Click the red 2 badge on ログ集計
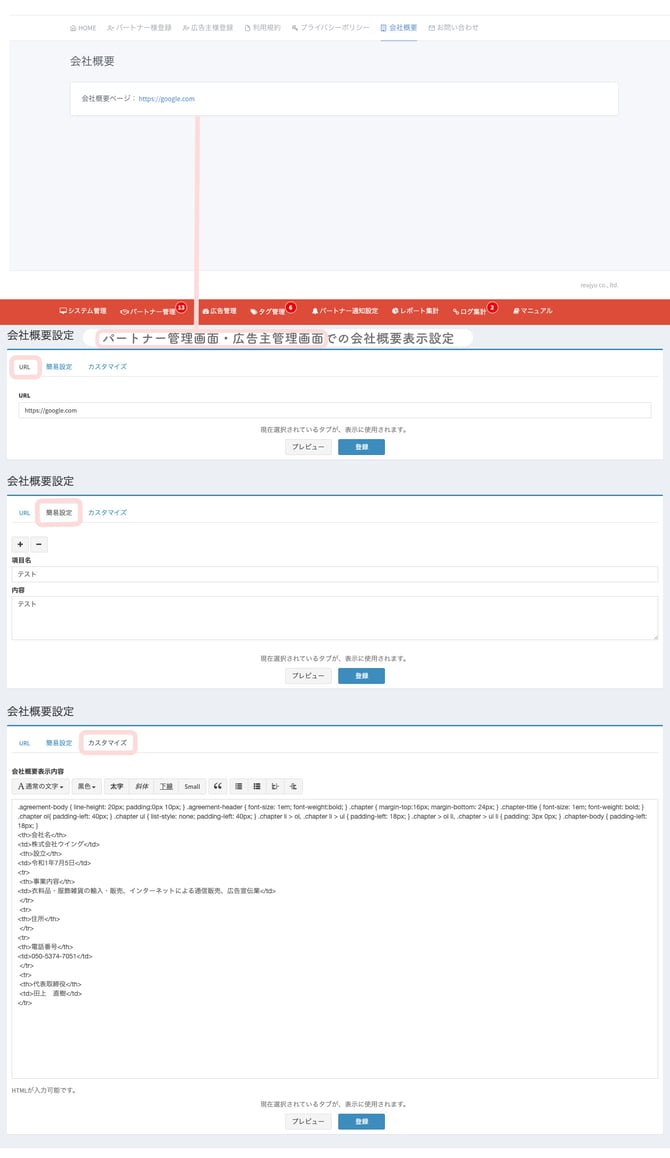 click(493, 307)
